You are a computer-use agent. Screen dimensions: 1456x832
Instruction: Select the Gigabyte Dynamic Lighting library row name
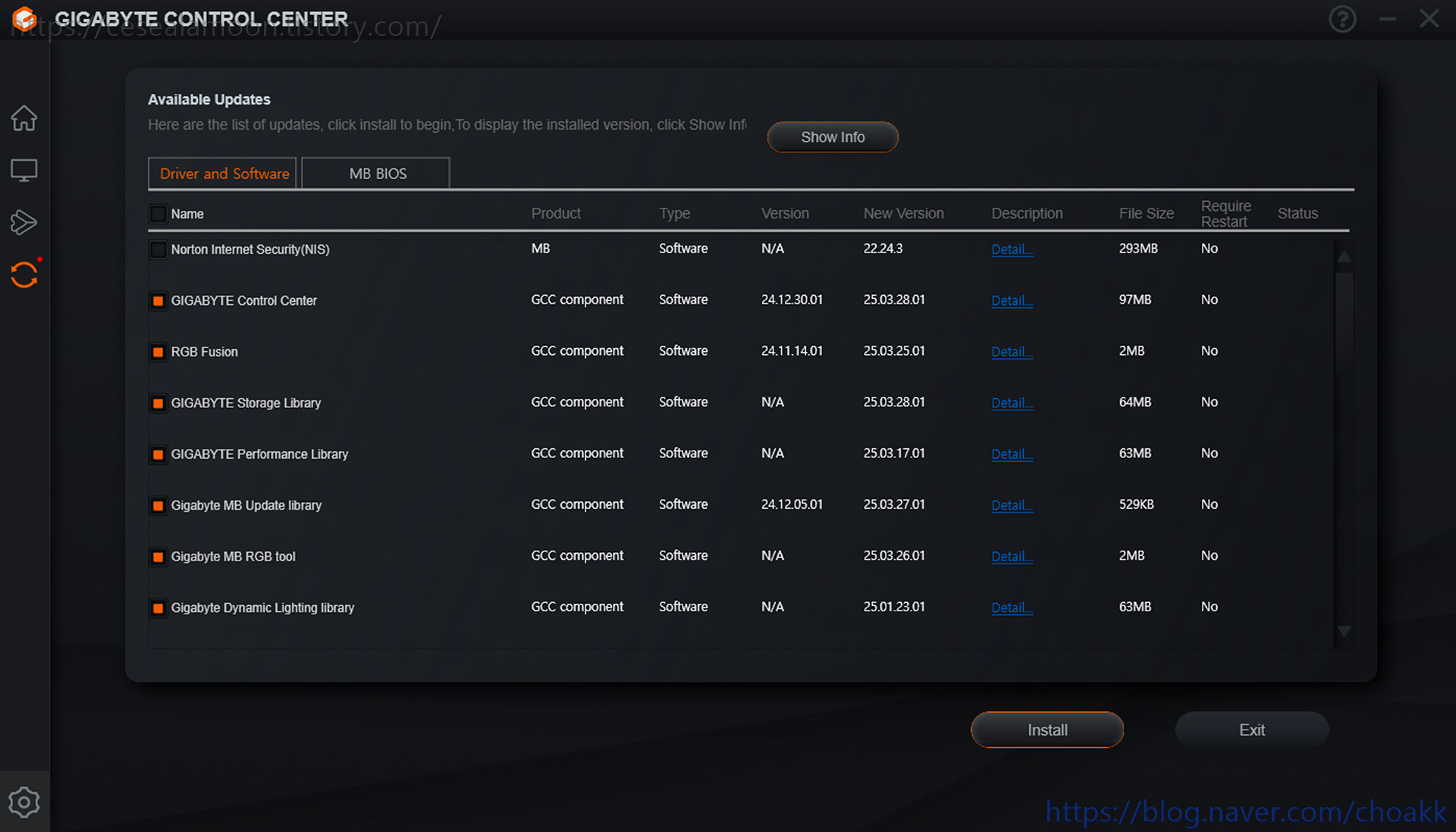tap(262, 608)
